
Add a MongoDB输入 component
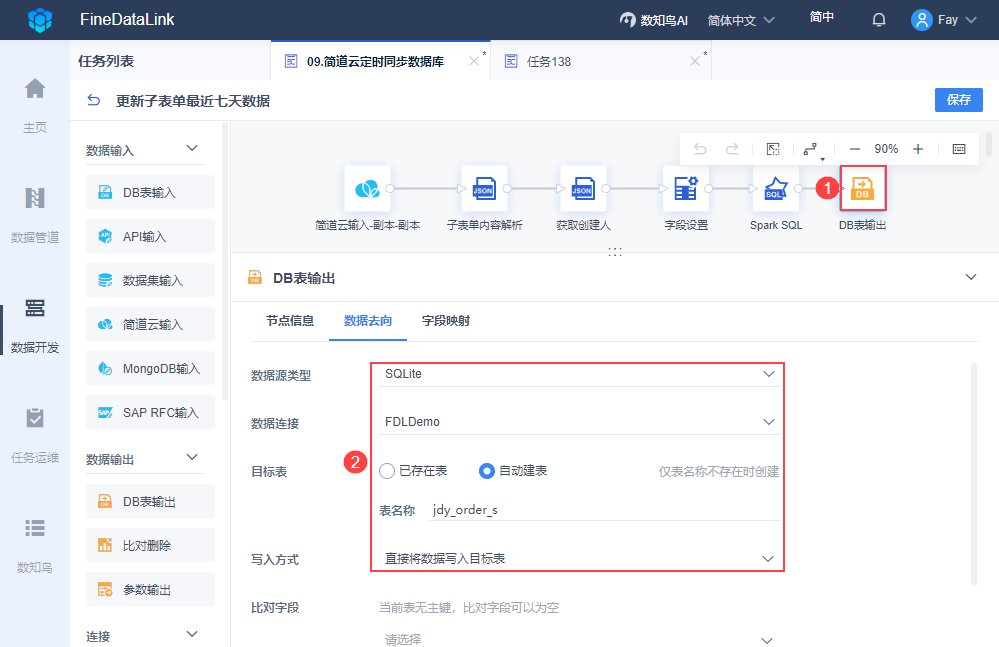coord(150,368)
